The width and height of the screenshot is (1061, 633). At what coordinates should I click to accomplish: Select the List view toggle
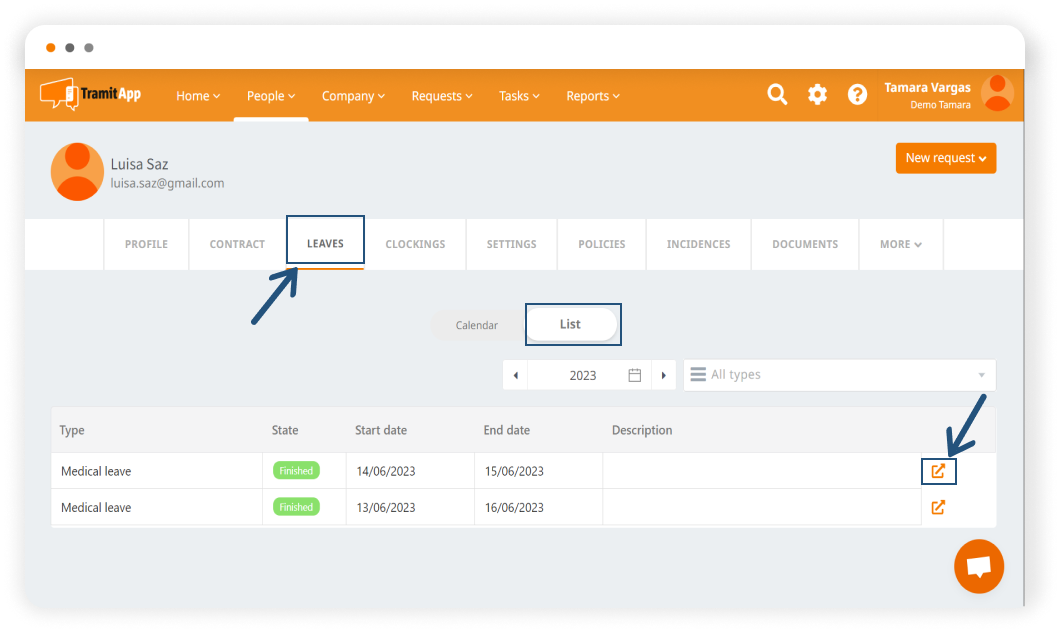571,324
